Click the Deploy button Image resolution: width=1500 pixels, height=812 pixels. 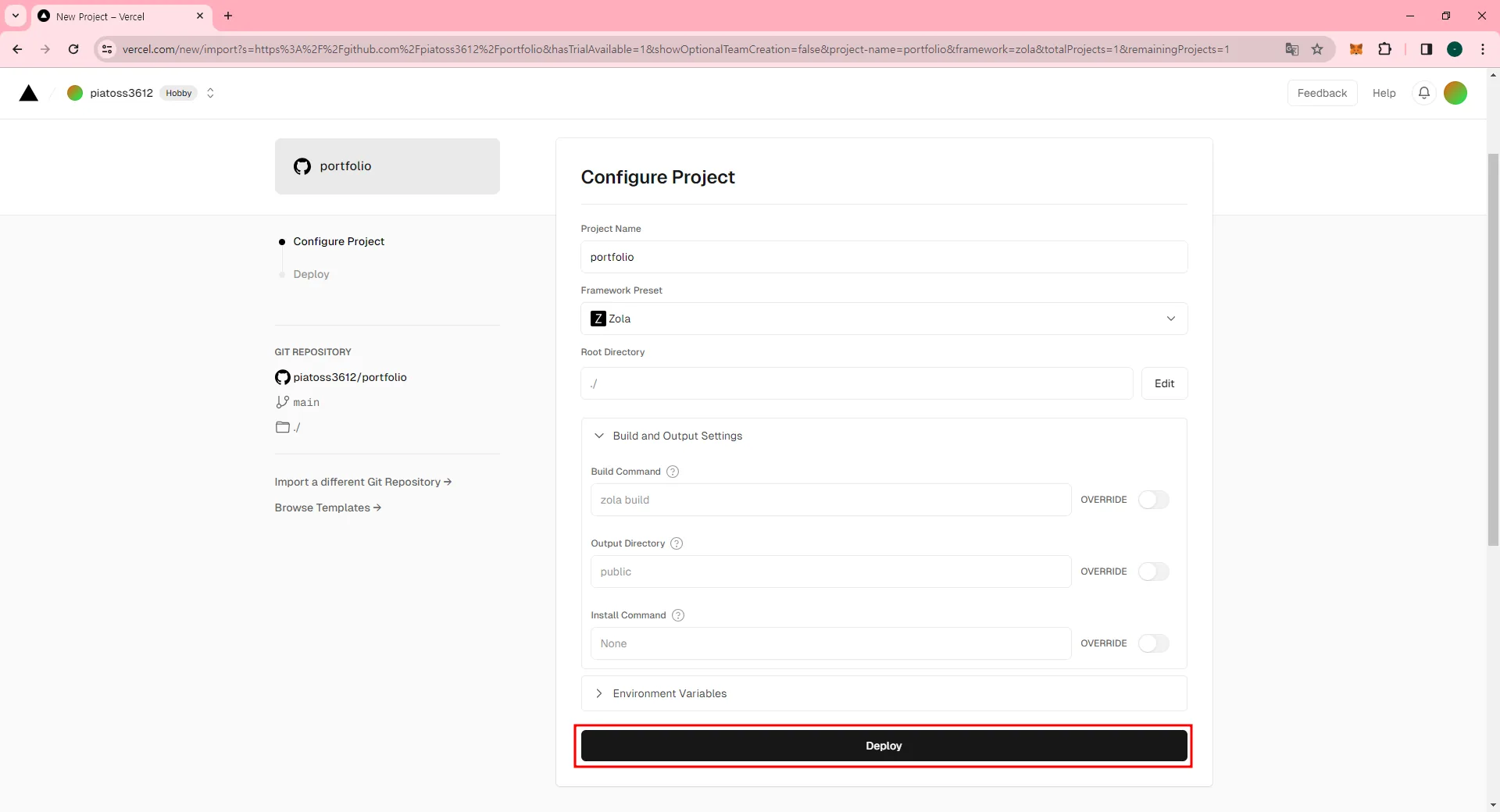pos(884,746)
